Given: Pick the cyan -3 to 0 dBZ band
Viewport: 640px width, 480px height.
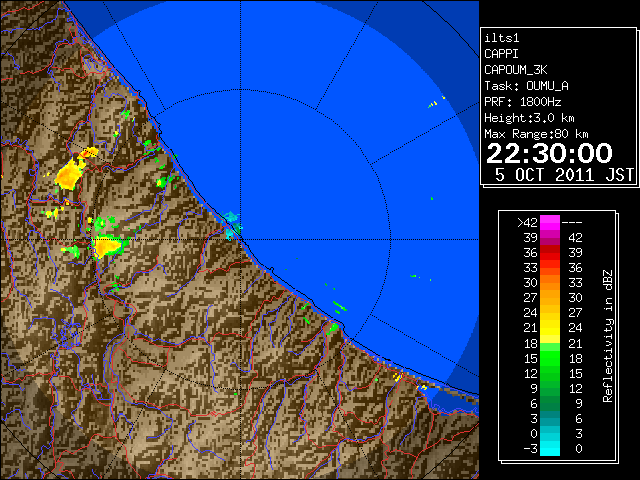Looking at the screenshot, I should [550, 448].
